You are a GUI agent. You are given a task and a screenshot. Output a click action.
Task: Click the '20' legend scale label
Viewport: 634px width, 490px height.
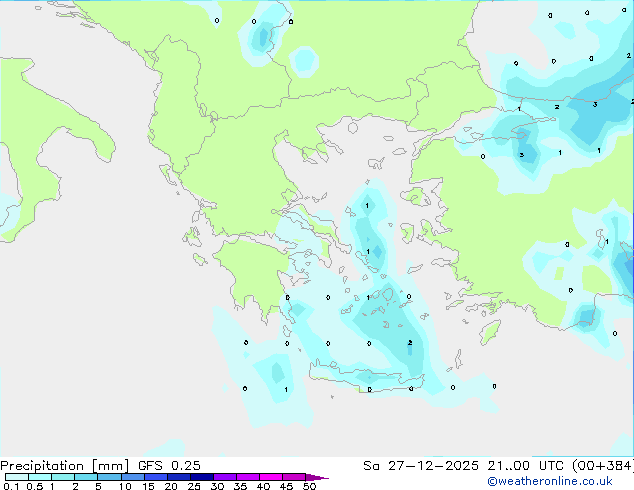point(171,486)
